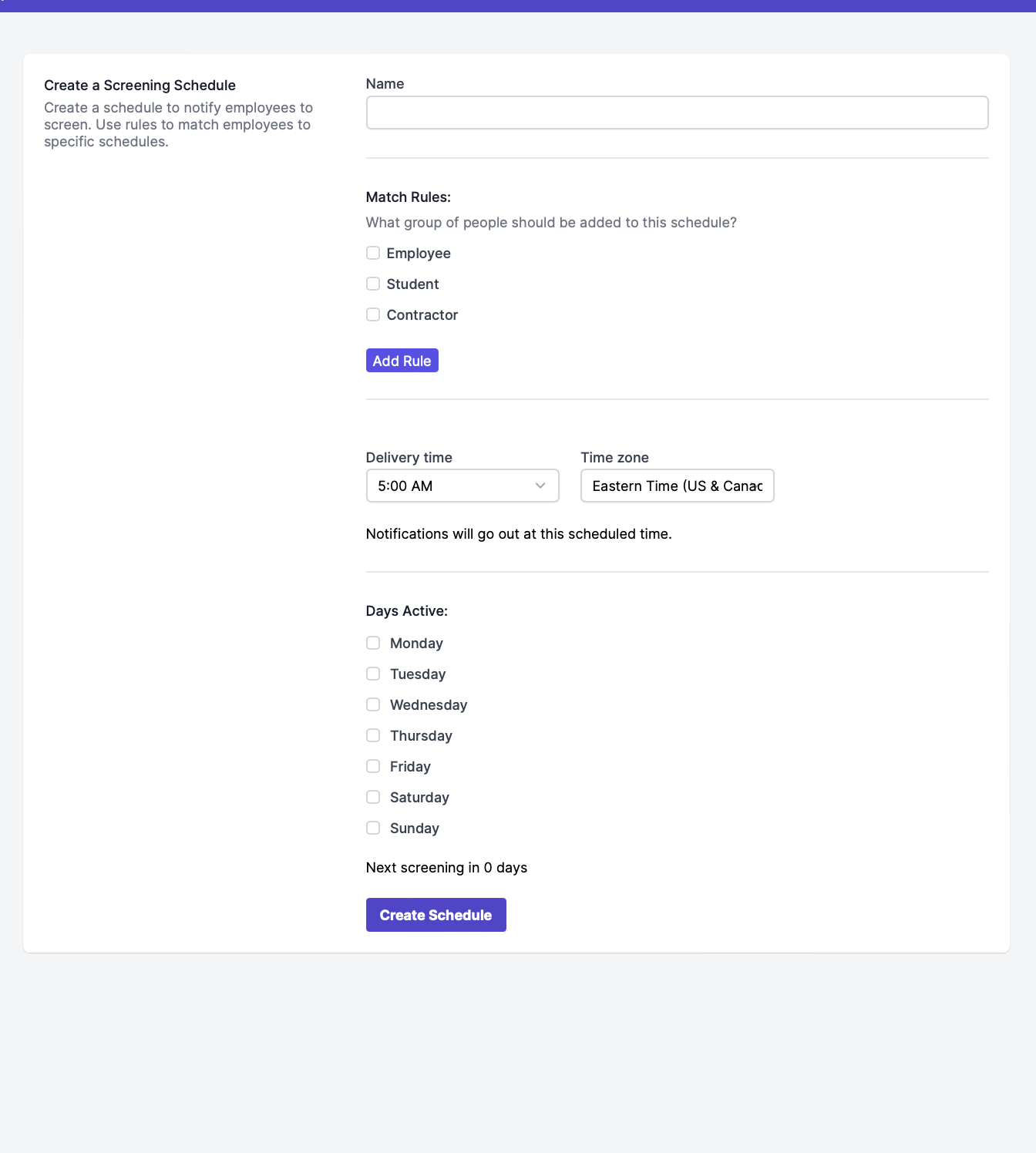This screenshot has height=1153, width=1036.
Task: Check the Employee match rule checkbox
Action: (x=373, y=253)
